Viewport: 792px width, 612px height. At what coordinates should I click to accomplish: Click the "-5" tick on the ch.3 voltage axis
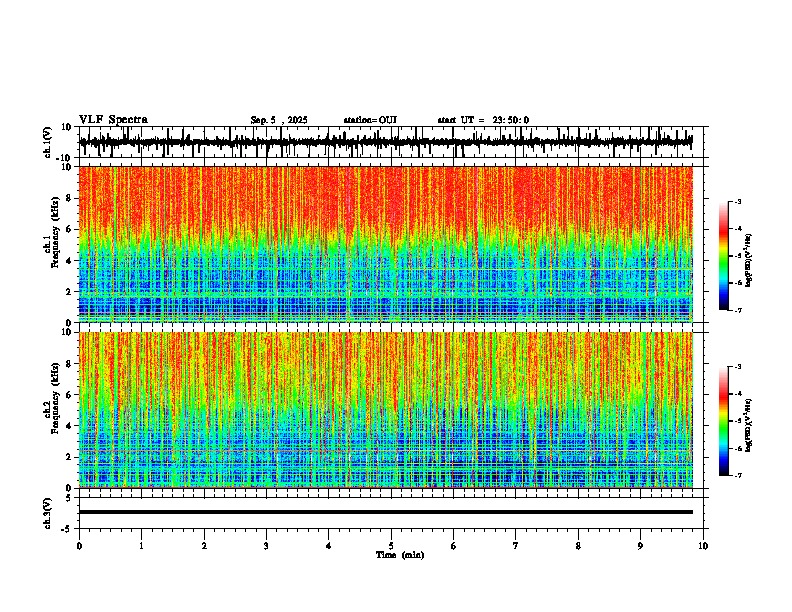[67, 529]
